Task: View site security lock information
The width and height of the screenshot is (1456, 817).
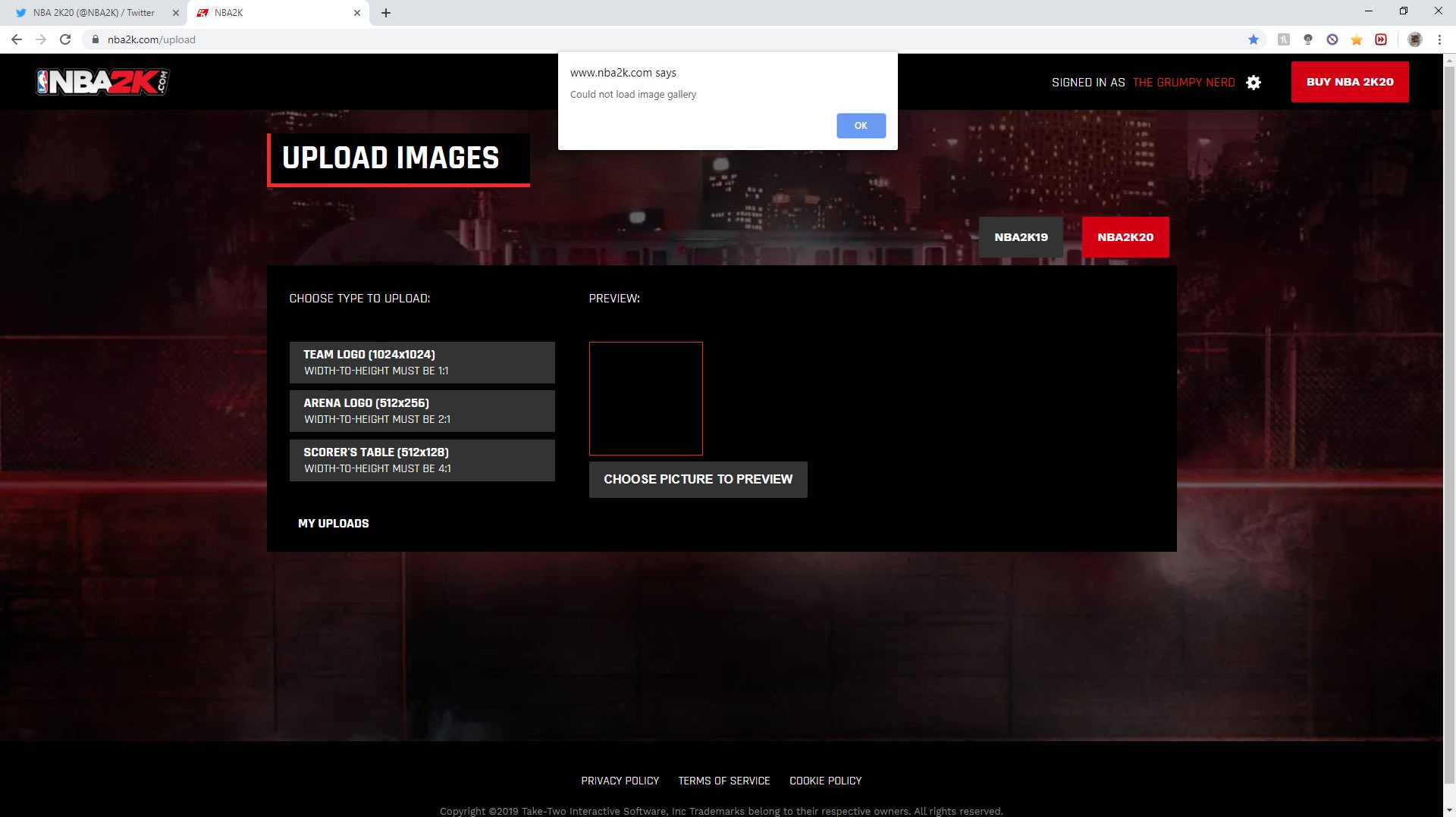Action: coord(95,39)
